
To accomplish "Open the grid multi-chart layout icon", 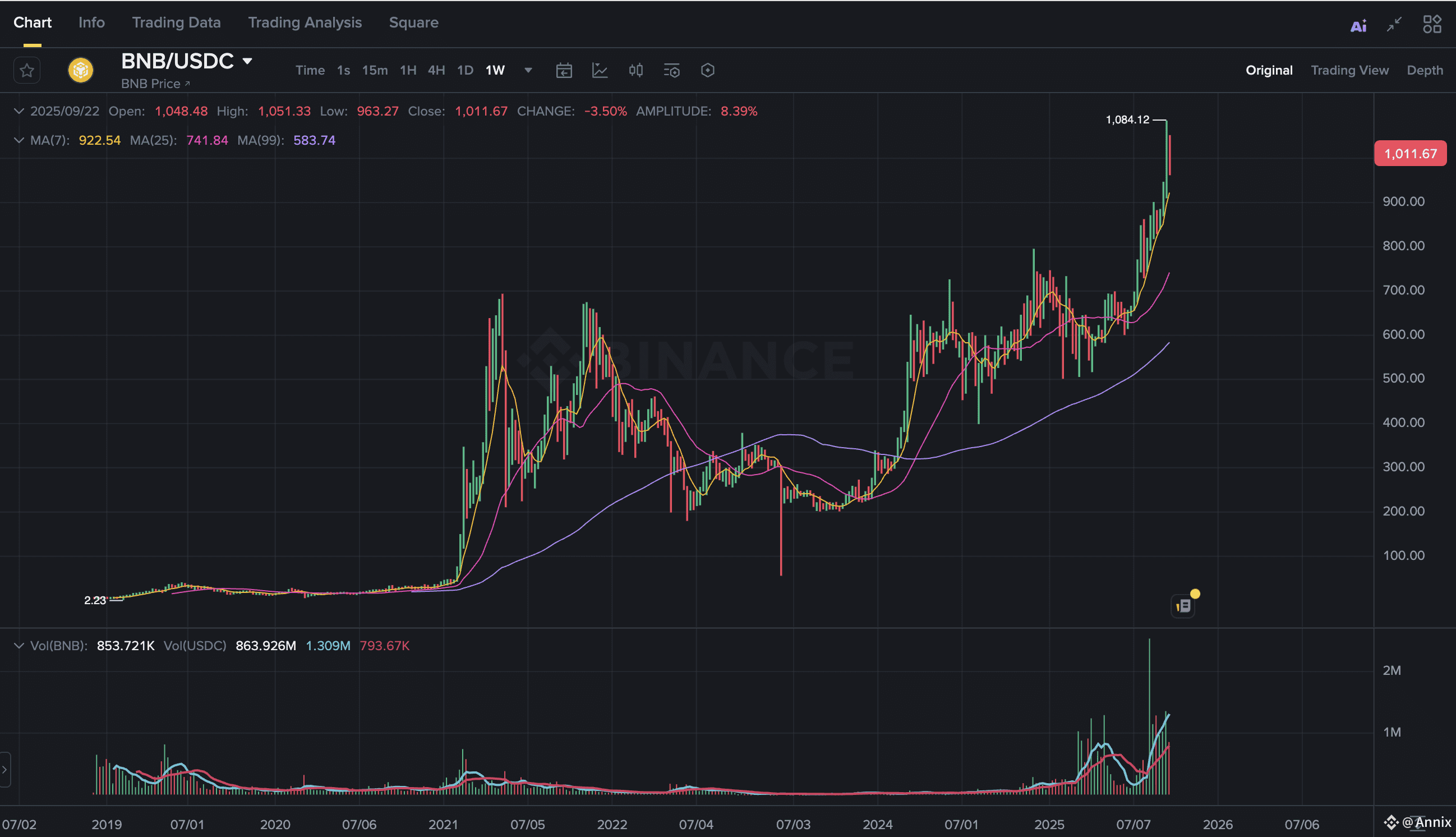I will click(1432, 24).
